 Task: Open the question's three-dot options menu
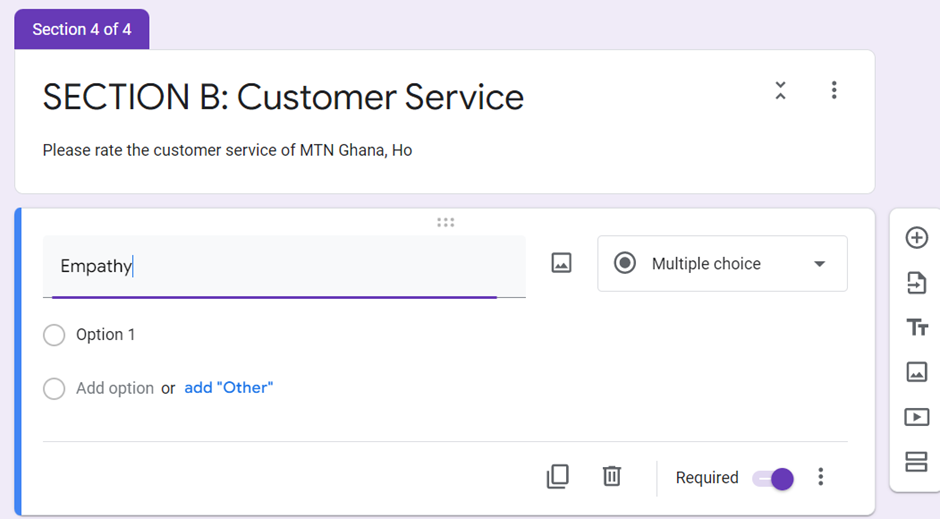pyautogui.click(x=821, y=477)
